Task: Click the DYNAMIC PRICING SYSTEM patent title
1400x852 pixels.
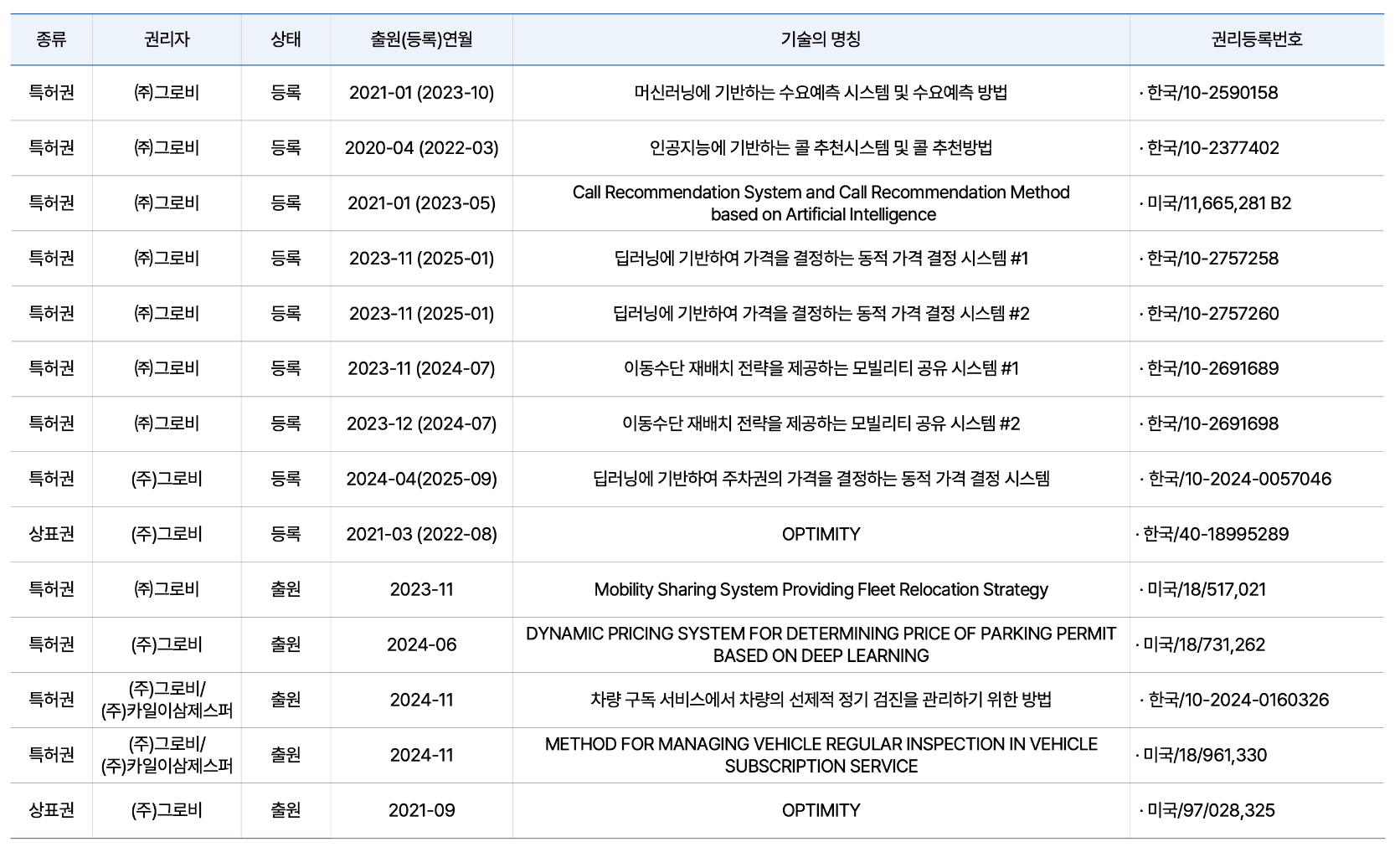Action: click(821, 644)
